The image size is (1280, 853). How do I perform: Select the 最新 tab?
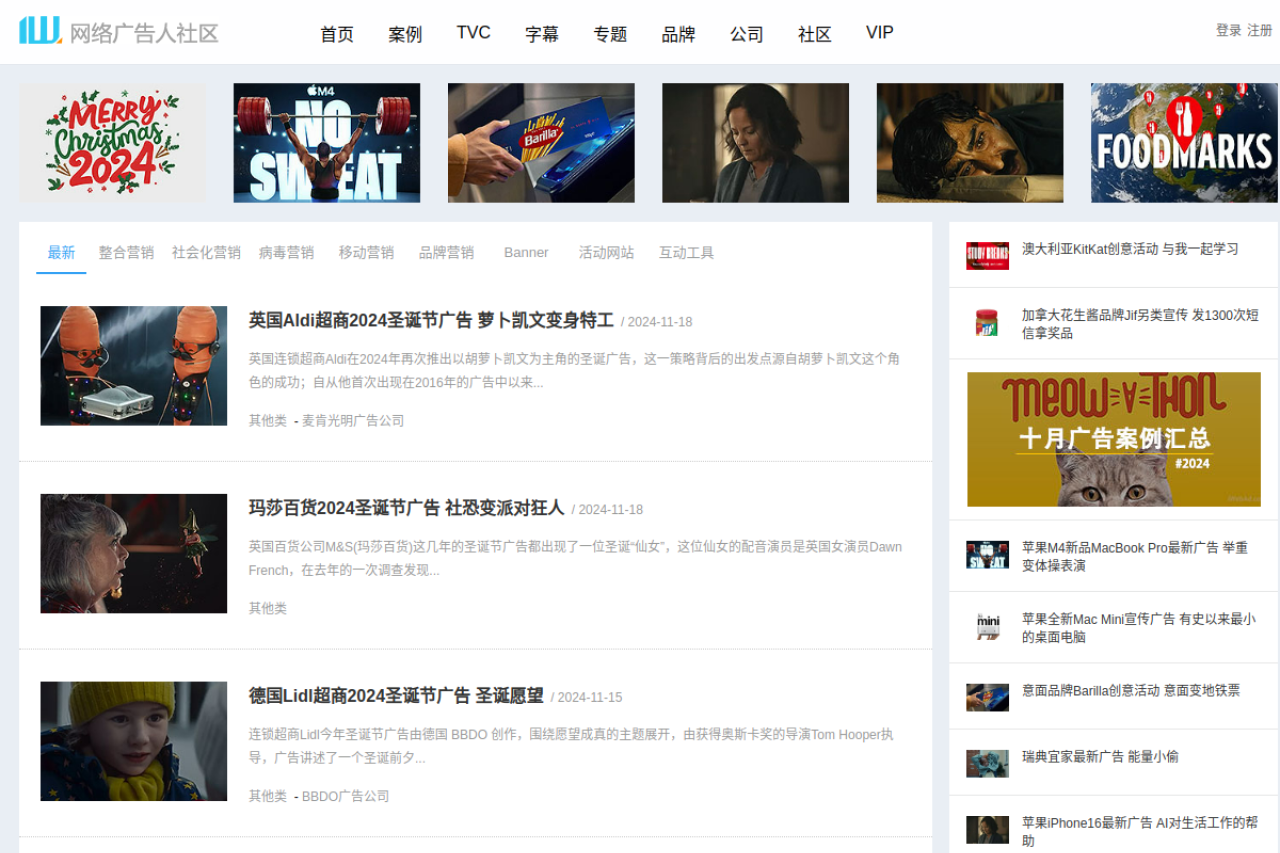[x=61, y=253]
